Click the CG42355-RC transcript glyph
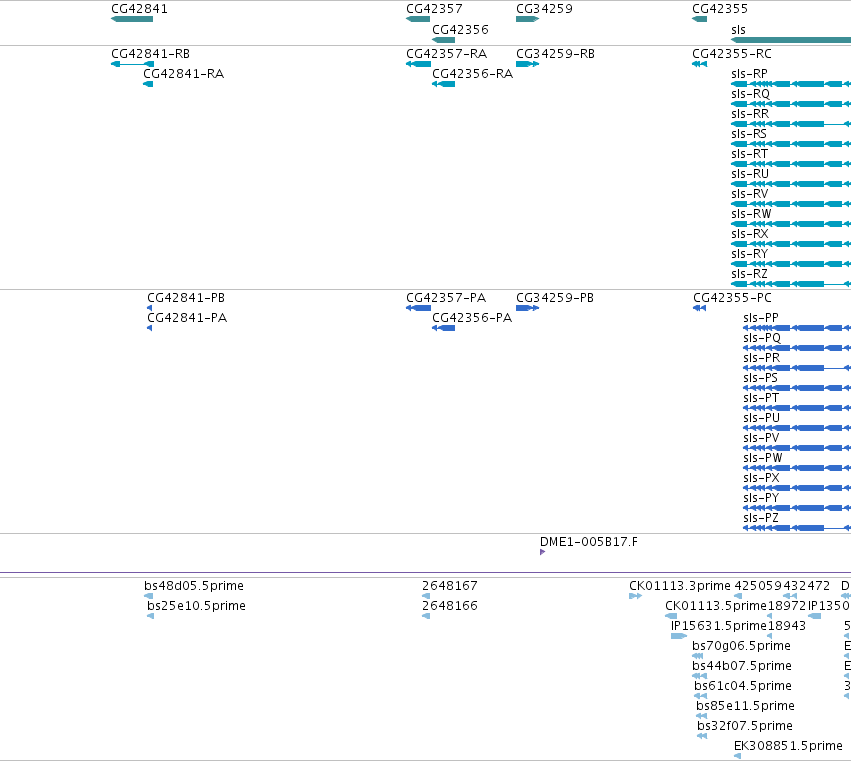Image resolution: width=851 pixels, height=761 pixels. (700, 64)
